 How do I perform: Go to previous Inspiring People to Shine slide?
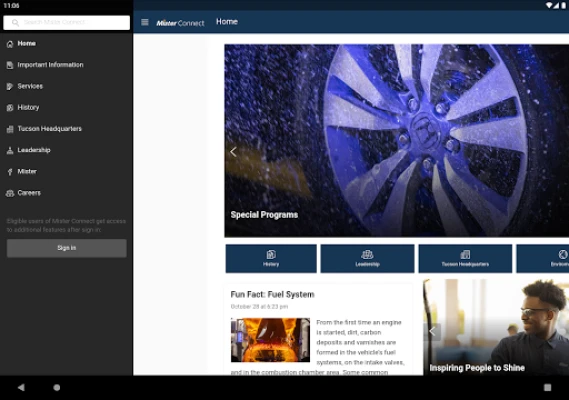coord(432,331)
